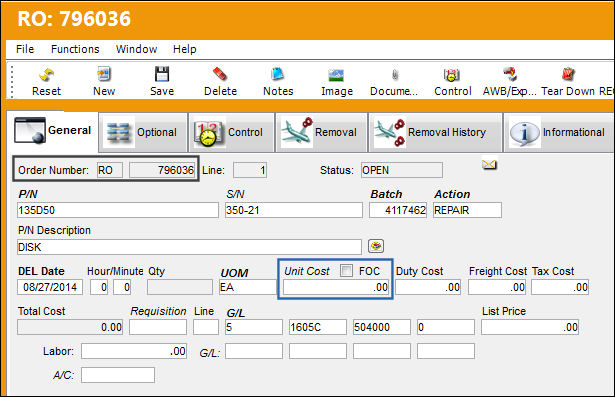Click the Batch field 4117462
This screenshot has height=397, width=615.
coord(398,210)
